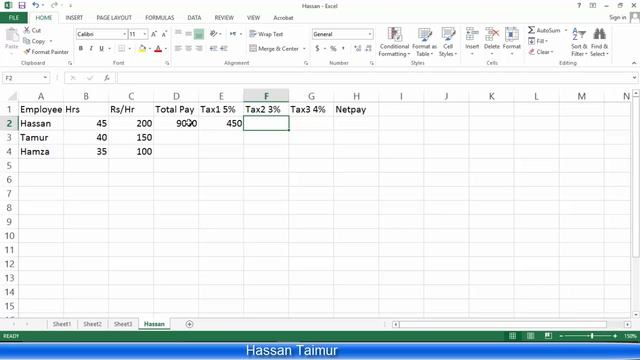This screenshot has height=360, width=640.
Task: Open Find & Select
Action: 599,42
